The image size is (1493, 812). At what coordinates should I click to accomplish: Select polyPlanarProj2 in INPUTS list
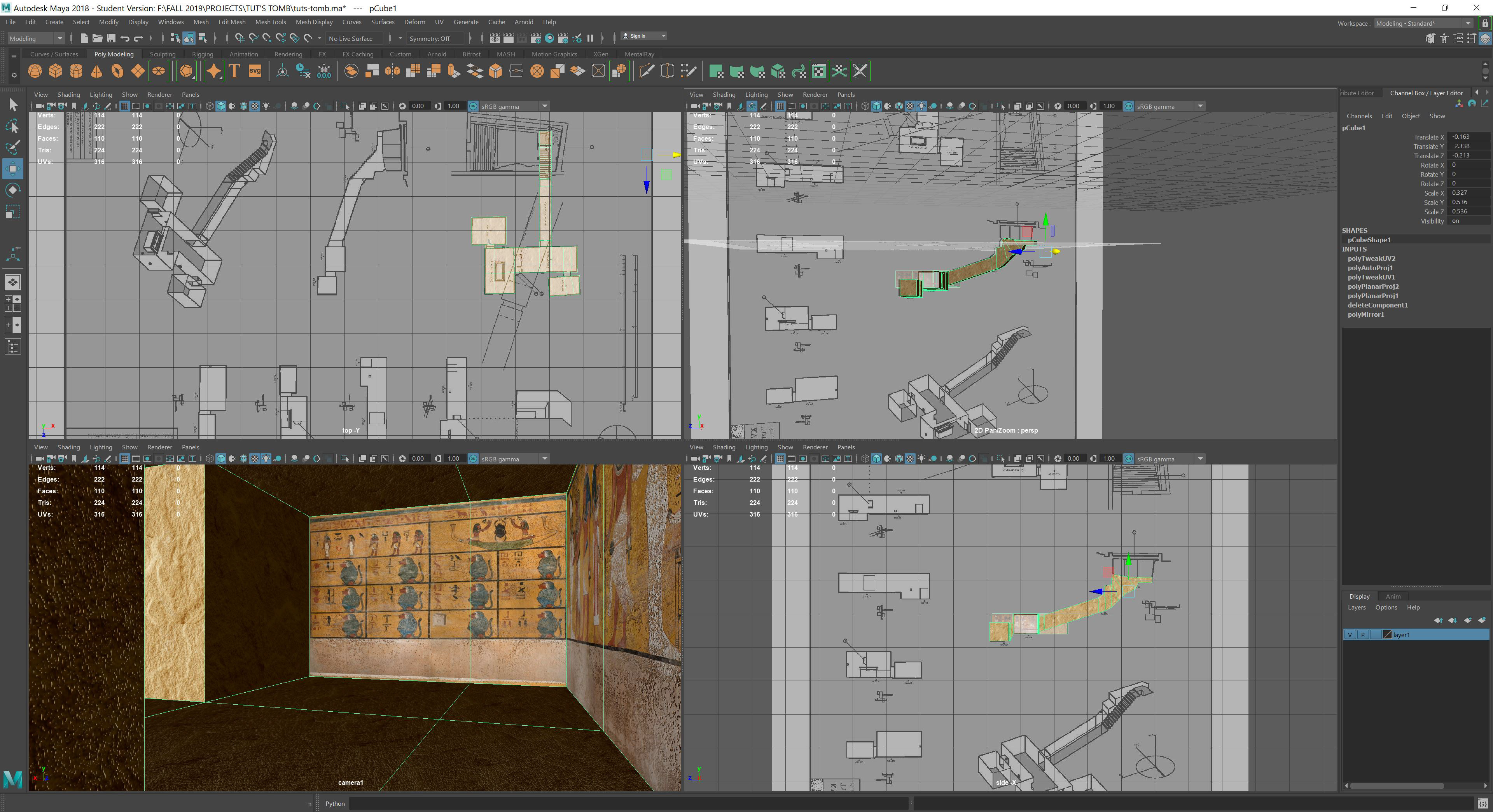[1372, 286]
